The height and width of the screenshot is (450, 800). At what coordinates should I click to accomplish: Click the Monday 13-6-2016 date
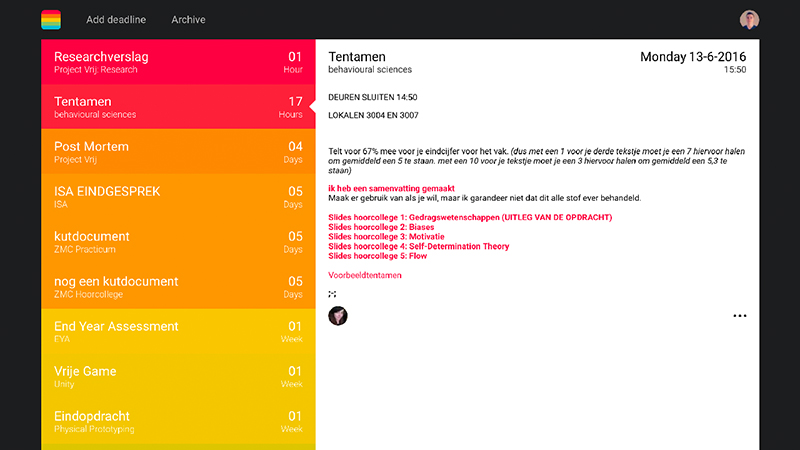693,57
